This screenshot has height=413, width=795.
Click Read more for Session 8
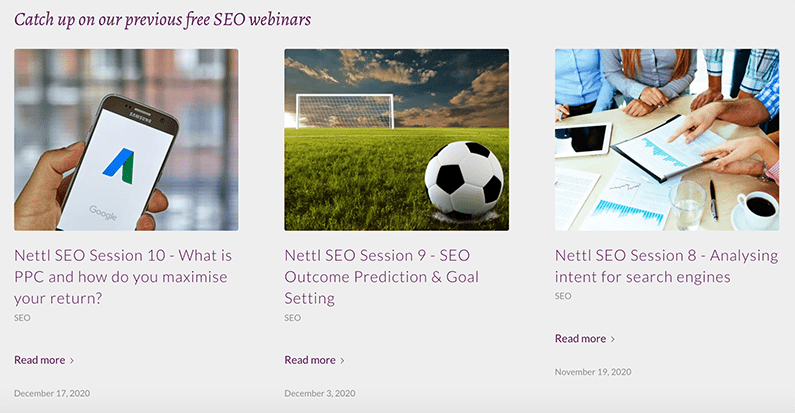(580, 339)
